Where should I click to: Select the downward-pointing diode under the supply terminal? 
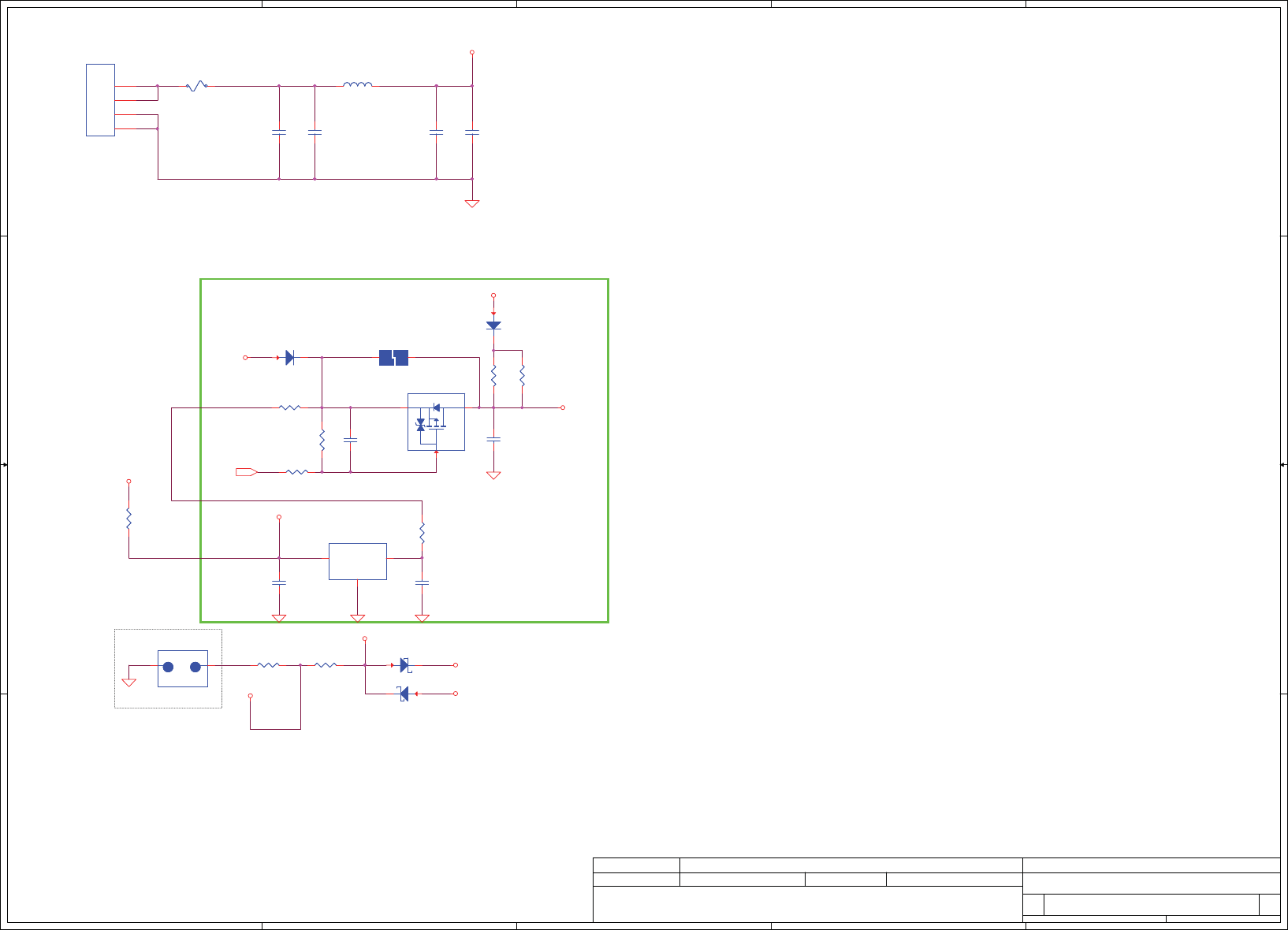[x=493, y=325]
